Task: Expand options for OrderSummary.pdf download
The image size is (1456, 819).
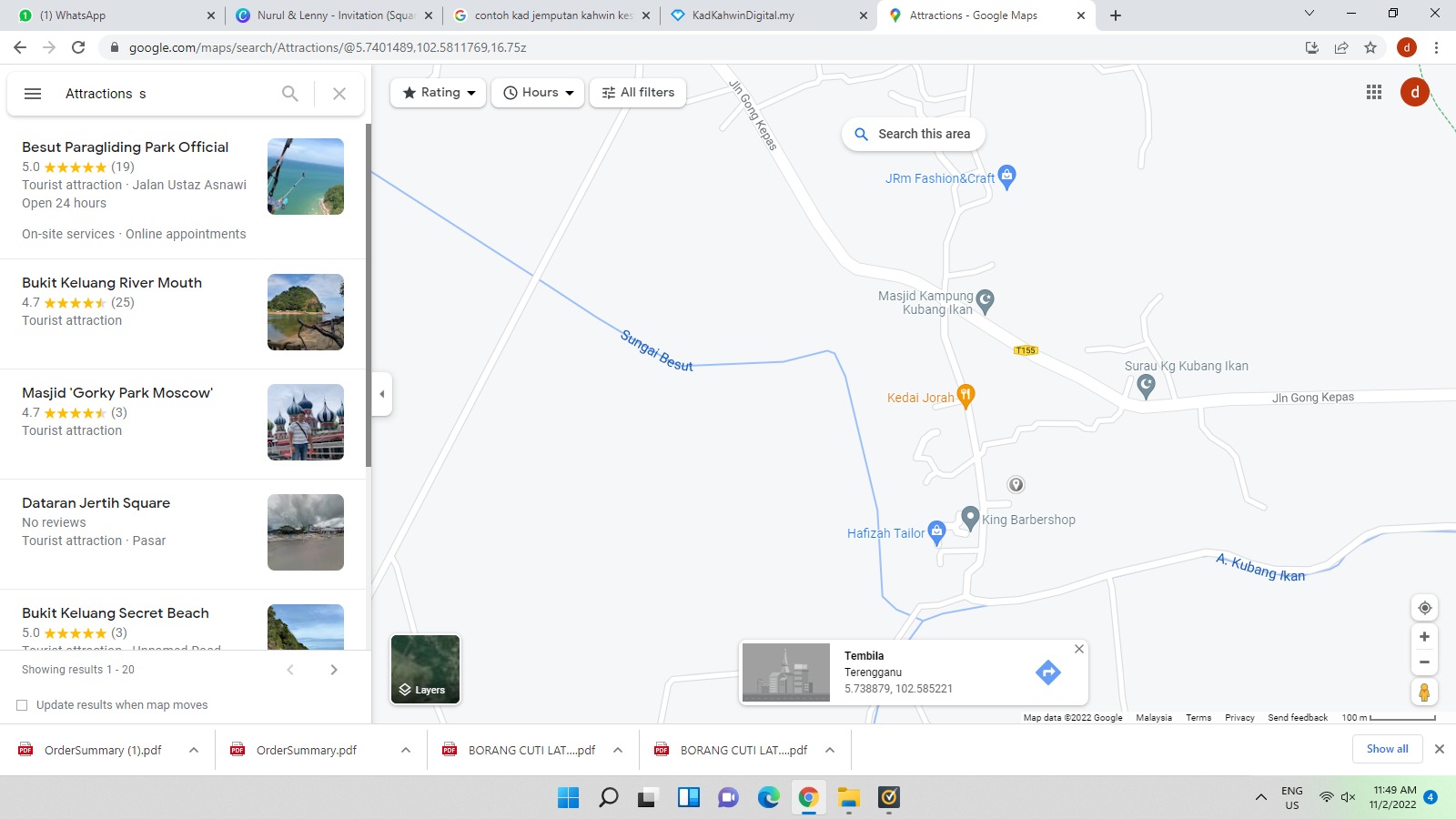Action: pyautogui.click(x=406, y=750)
